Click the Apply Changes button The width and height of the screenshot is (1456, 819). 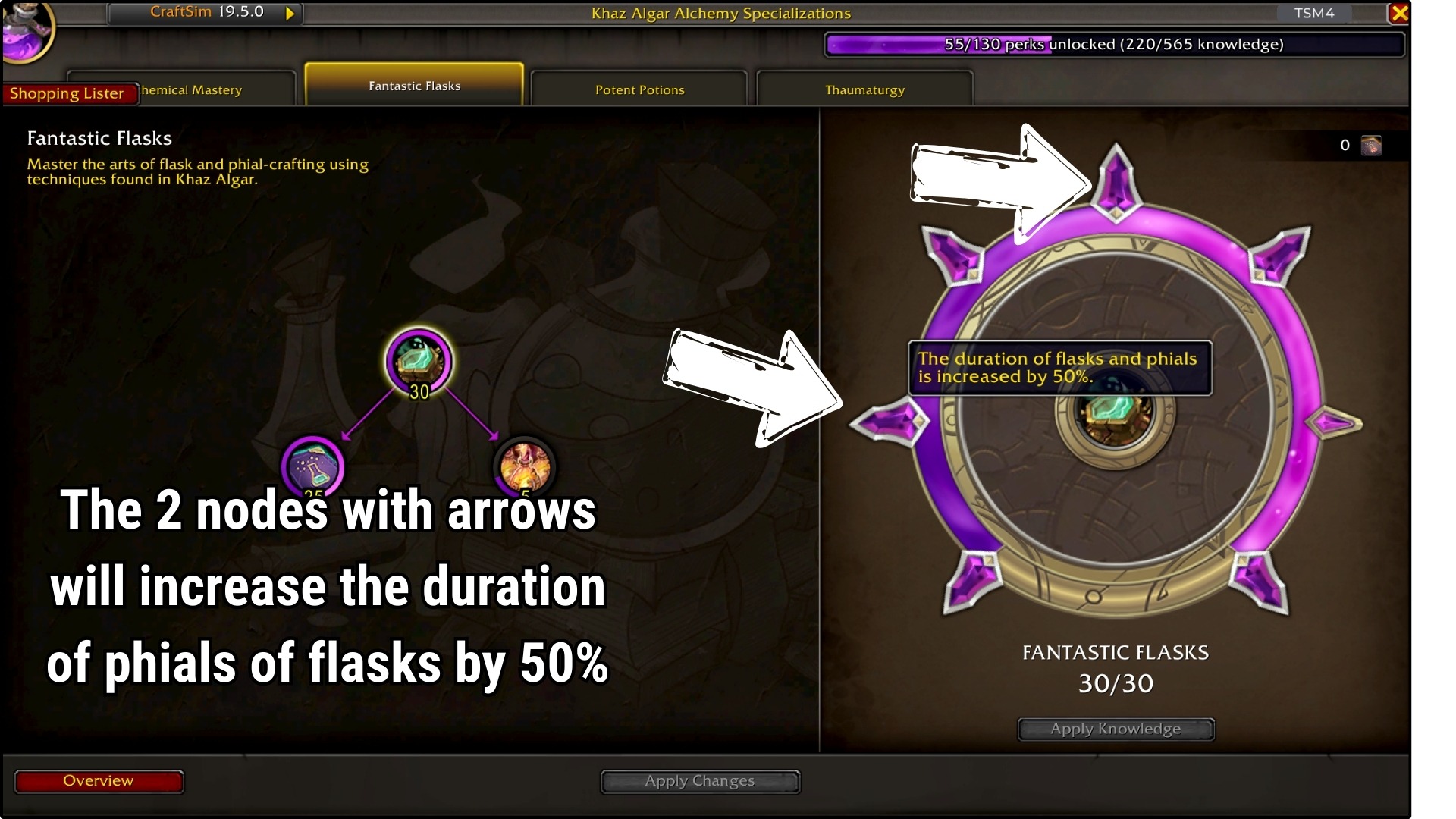point(700,781)
